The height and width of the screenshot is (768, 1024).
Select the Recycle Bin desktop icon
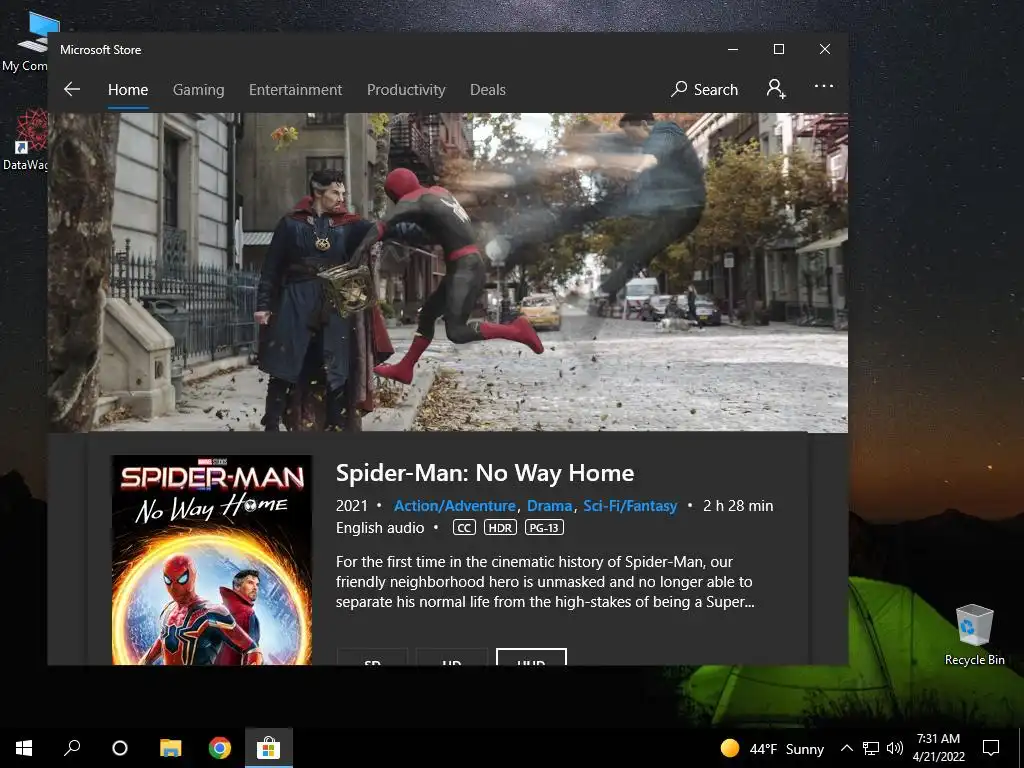pos(974,634)
